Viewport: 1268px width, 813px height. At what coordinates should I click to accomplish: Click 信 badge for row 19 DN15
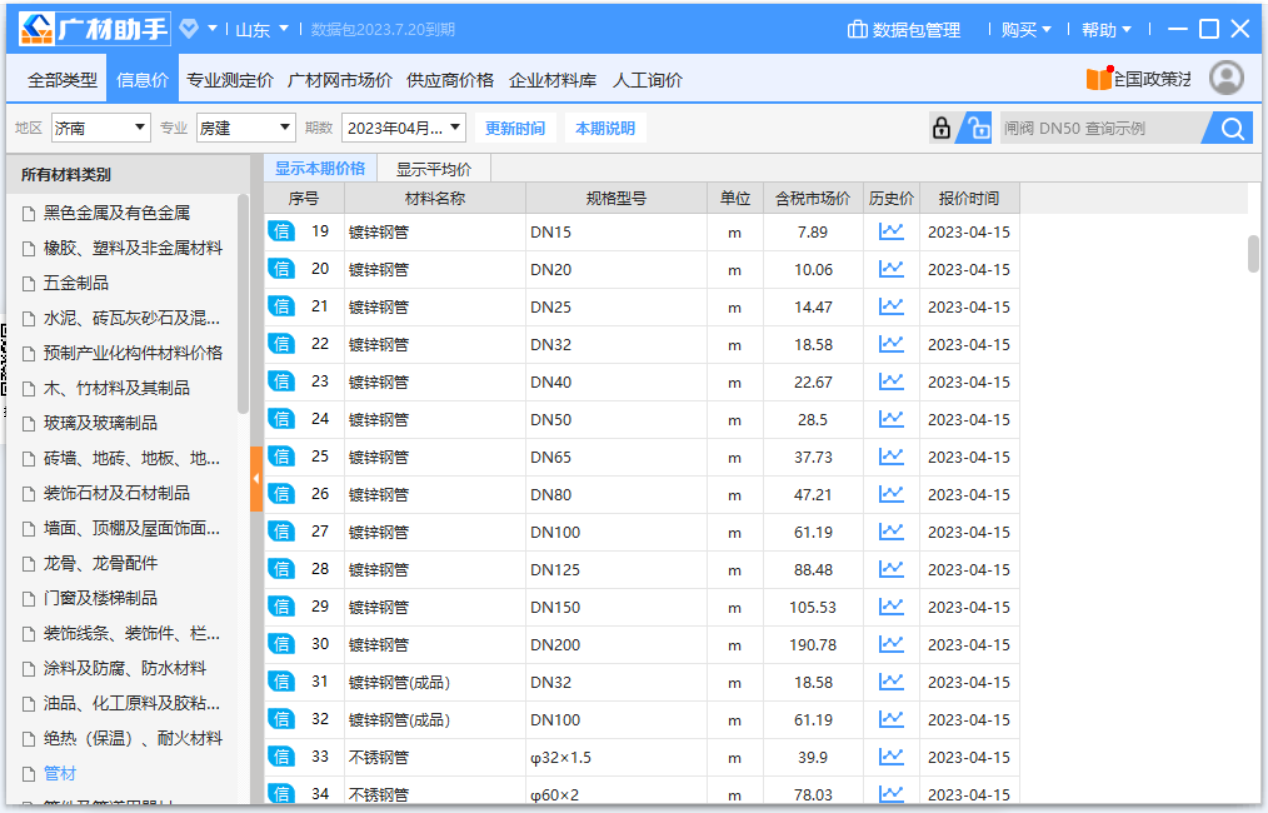pyautogui.click(x=282, y=232)
